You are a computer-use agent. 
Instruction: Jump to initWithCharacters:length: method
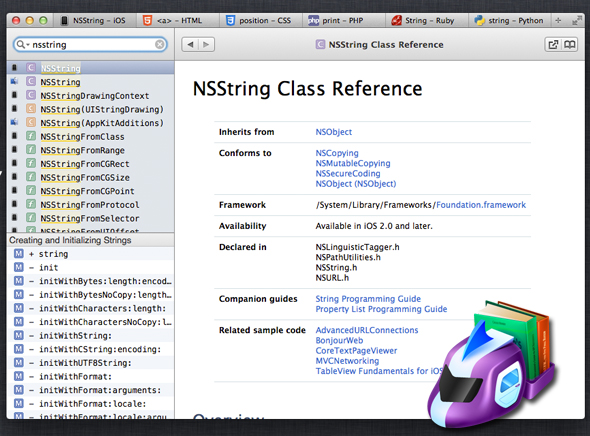90,308
